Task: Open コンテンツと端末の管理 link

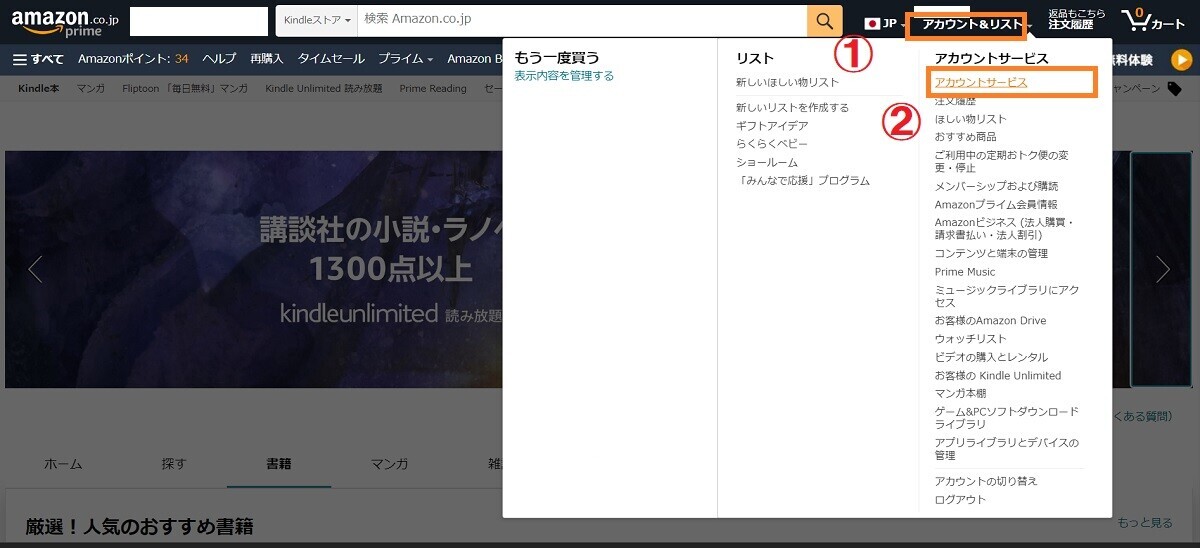Action: 992,254
